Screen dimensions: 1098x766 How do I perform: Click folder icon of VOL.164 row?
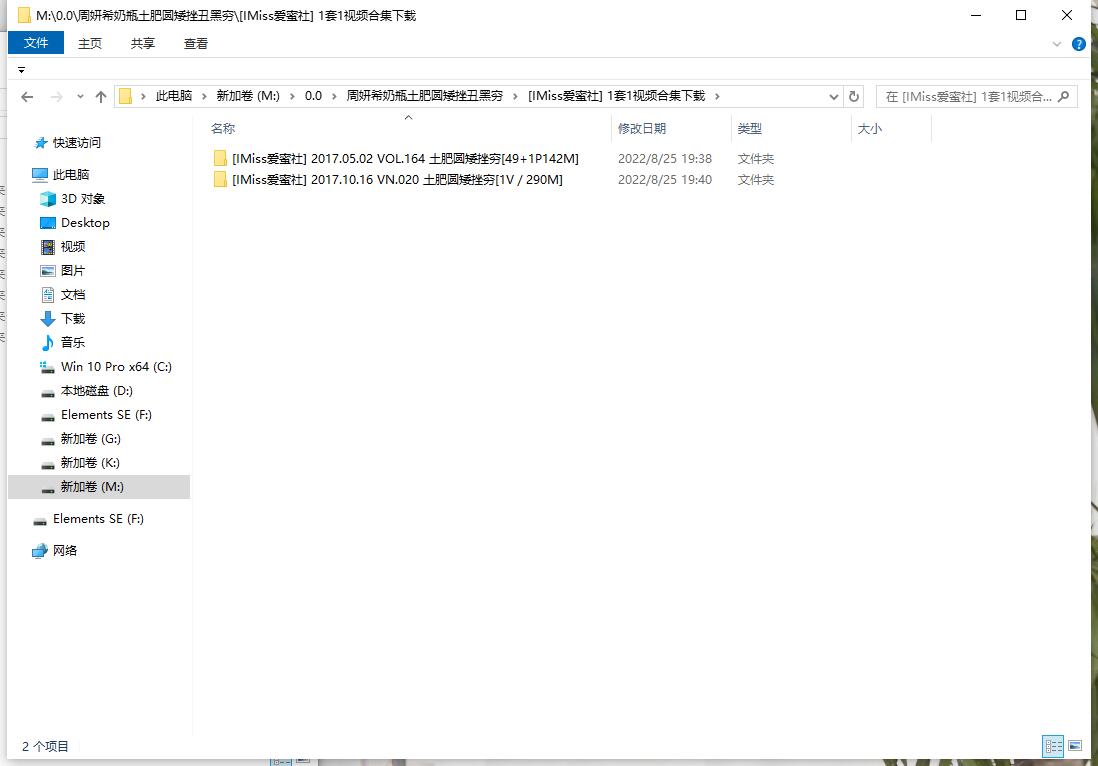[220, 159]
